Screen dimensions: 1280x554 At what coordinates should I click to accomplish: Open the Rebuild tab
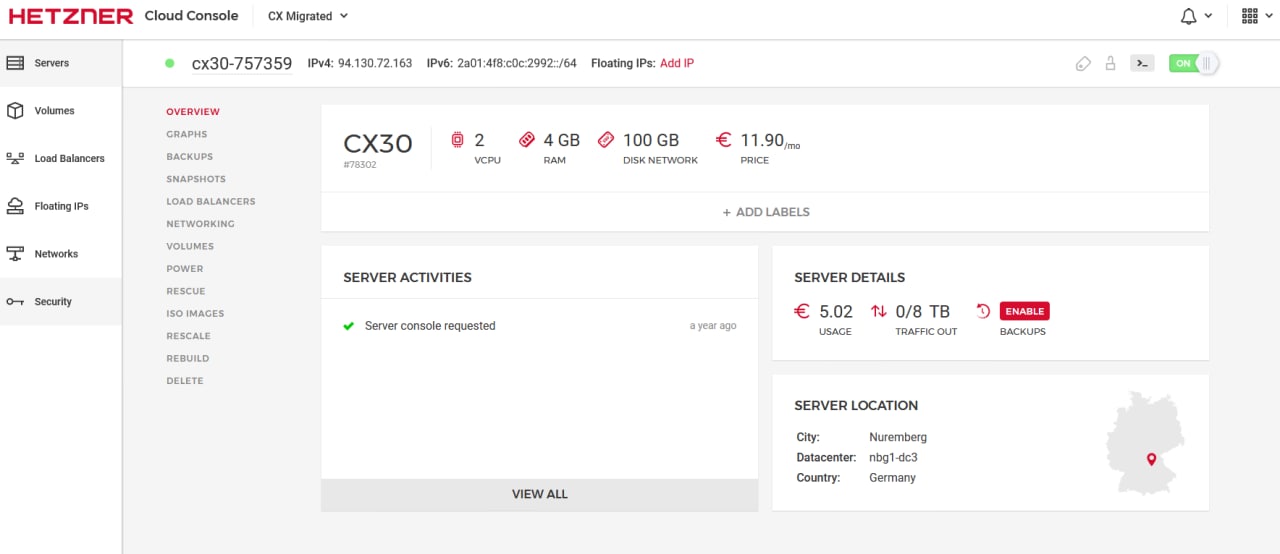188,358
